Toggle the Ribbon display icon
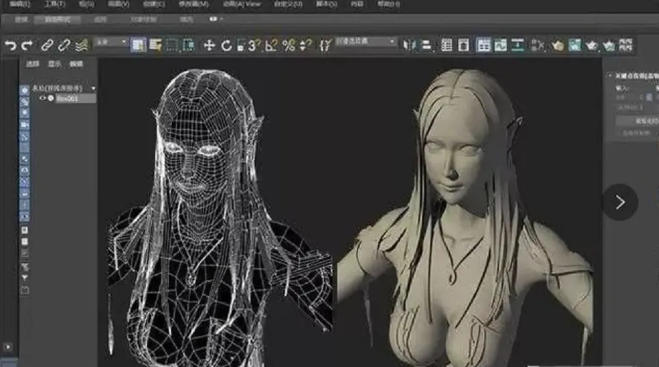The image size is (659, 367). click(x=483, y=45)
